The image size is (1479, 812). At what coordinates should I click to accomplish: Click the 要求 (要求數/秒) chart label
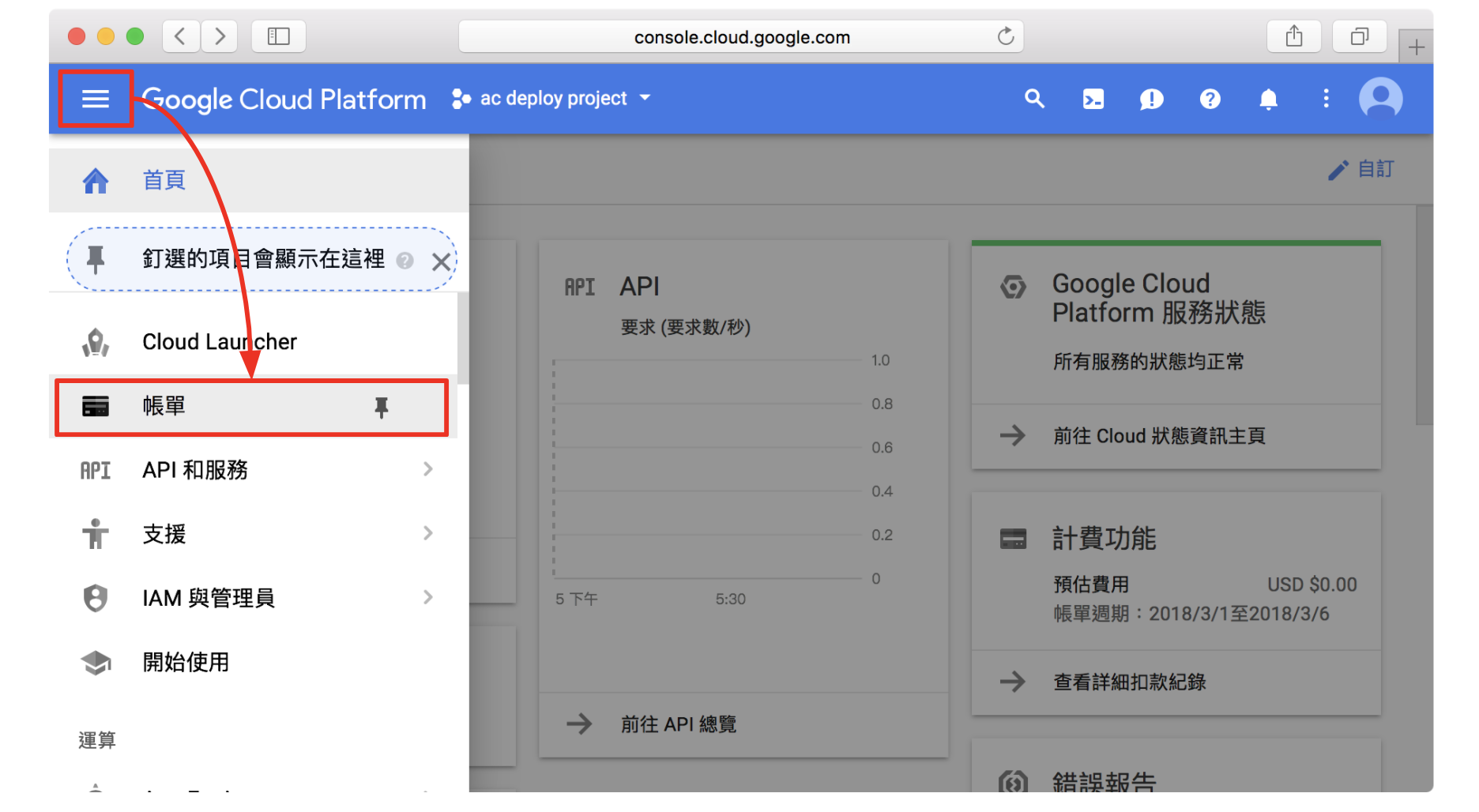[x=685, y=327]
